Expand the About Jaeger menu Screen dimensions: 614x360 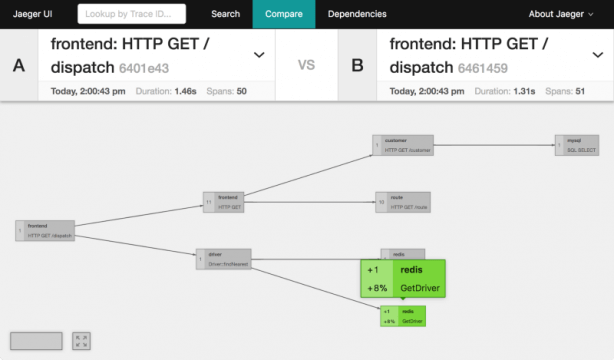[561, 14]
